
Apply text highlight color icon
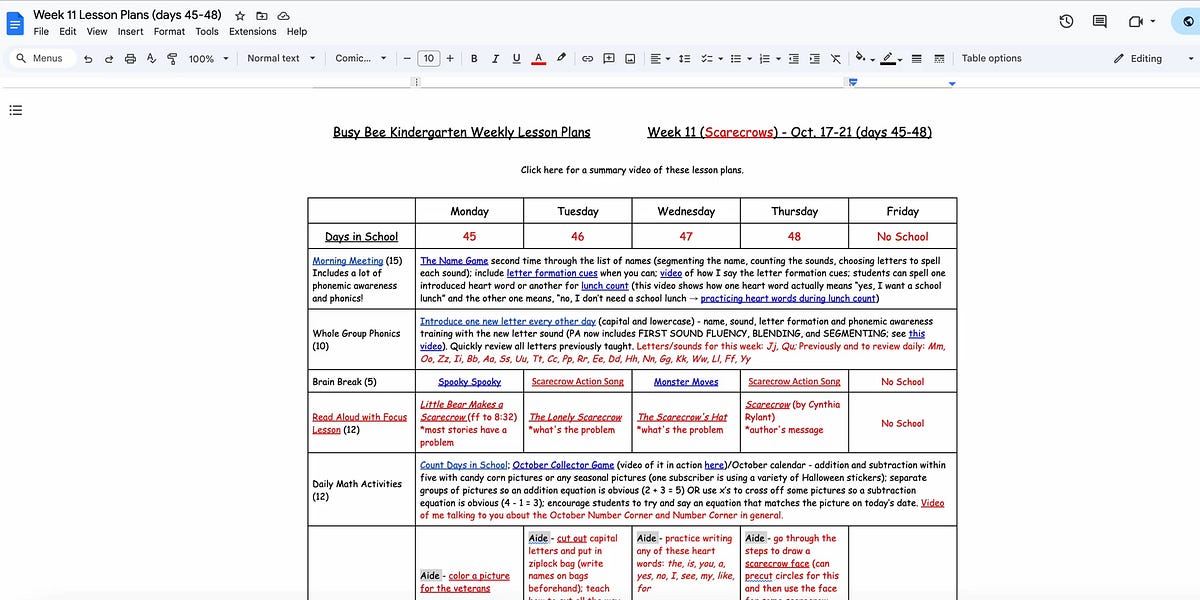[560, 58]
